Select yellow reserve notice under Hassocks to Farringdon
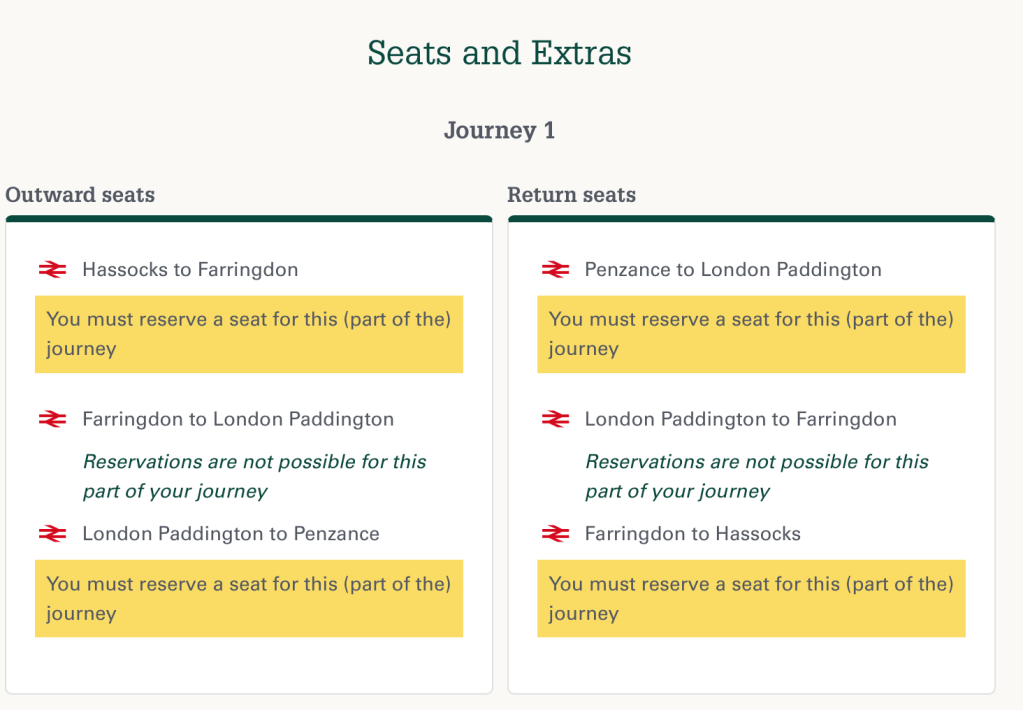1023x710 pixels. (x=248, y=334)
